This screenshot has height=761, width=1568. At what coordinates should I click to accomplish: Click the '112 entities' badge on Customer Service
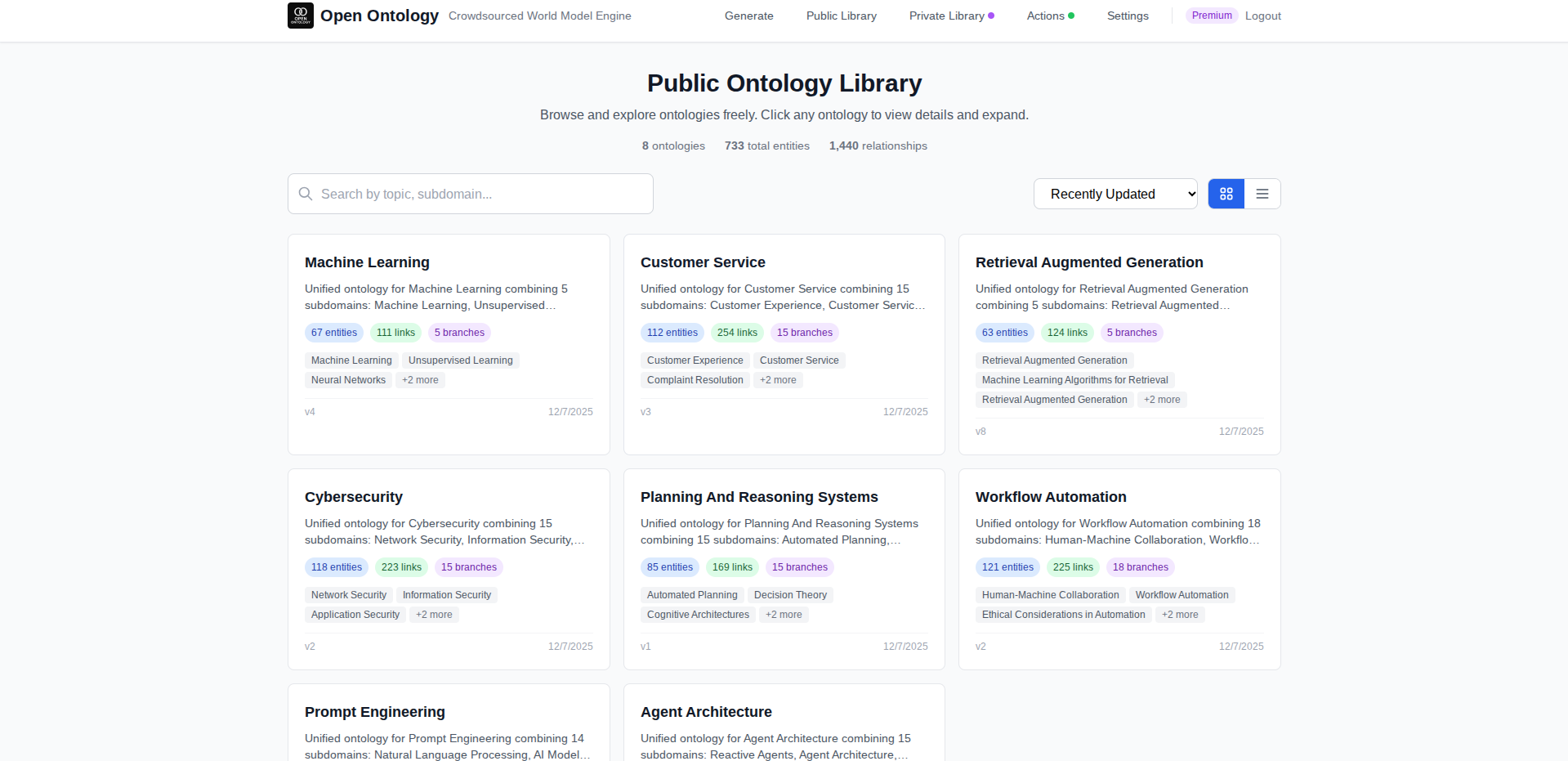[672, 332]
